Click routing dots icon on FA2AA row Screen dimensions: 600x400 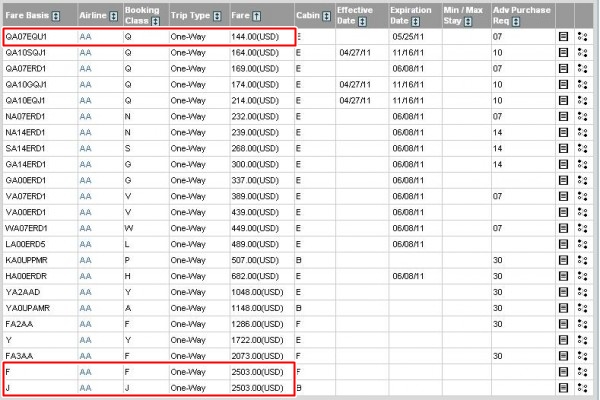(582, 324)
